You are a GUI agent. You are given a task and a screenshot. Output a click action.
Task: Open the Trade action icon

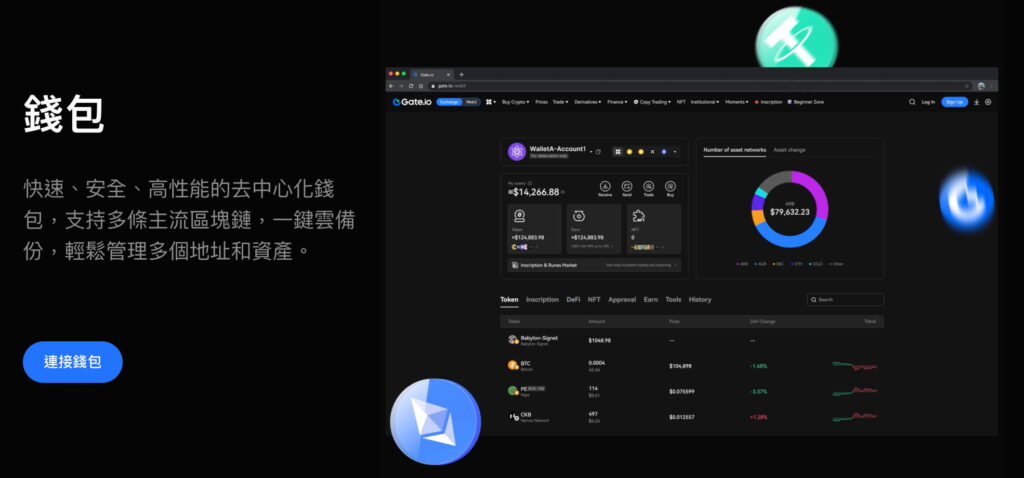(648, 187)
